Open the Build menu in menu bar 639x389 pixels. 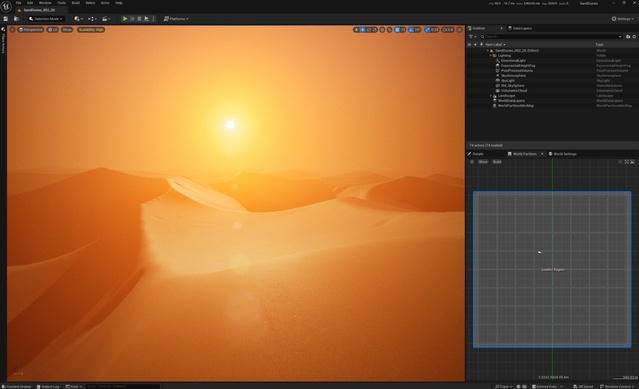tap(75, 3)
